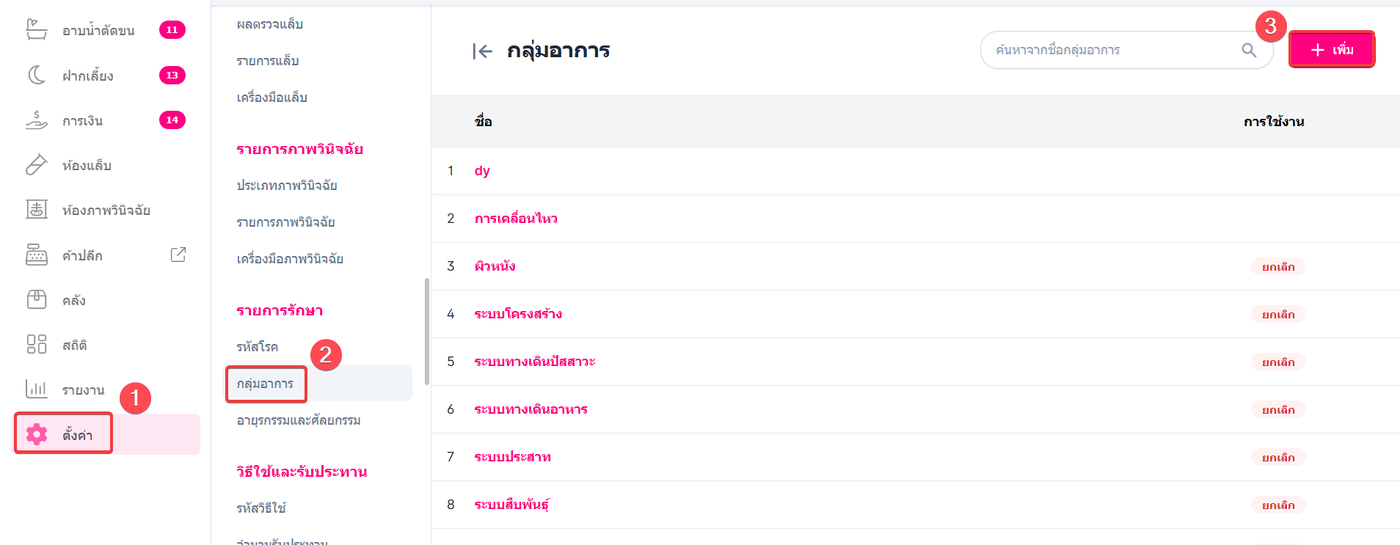Viewport: 1400px width, 545px height.
Task: Open รหัสโรค in the settings submenu
Action: 258,346
